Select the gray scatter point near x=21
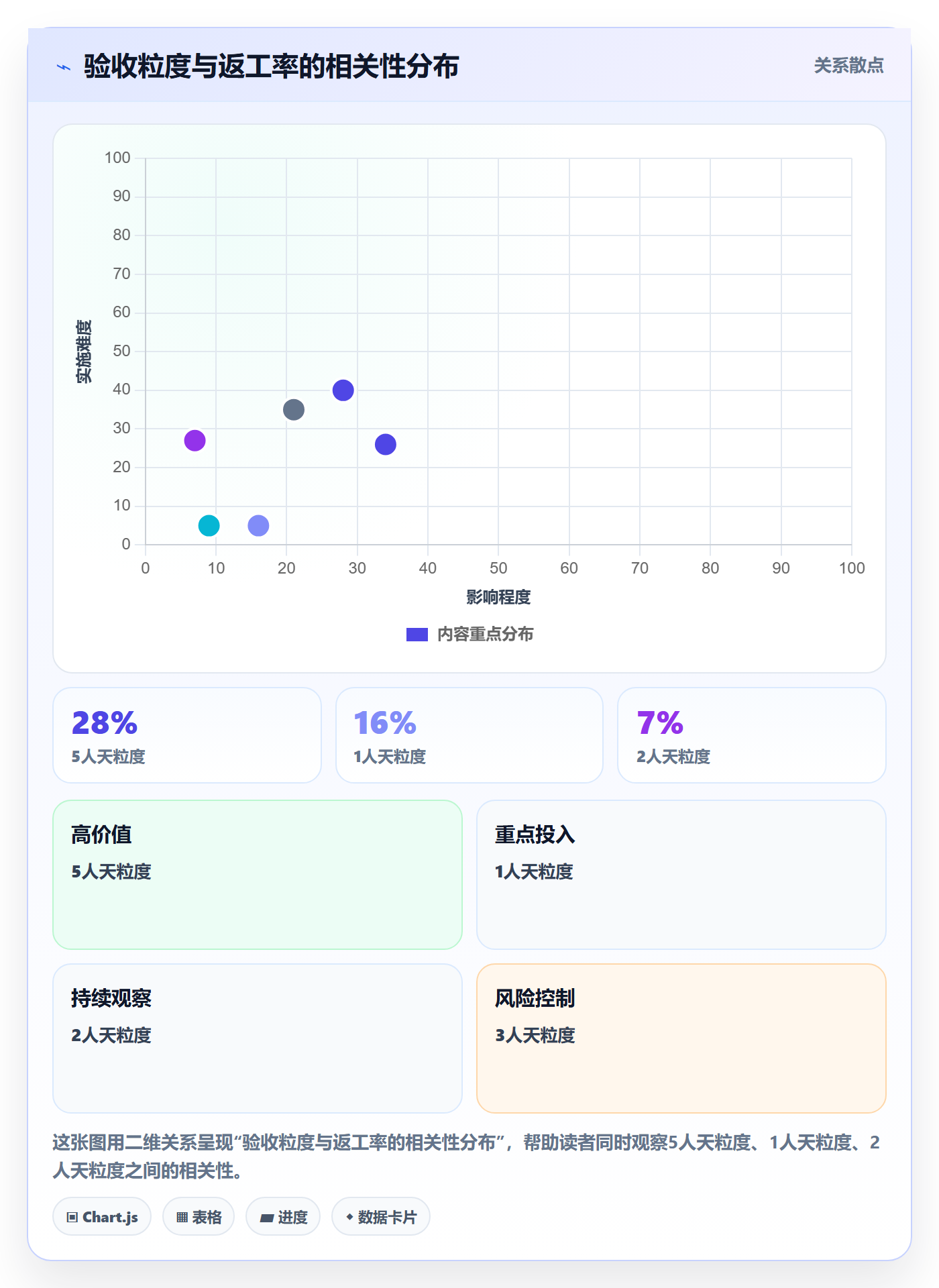This screenshot has height=1288, width=939. point(294,410)
